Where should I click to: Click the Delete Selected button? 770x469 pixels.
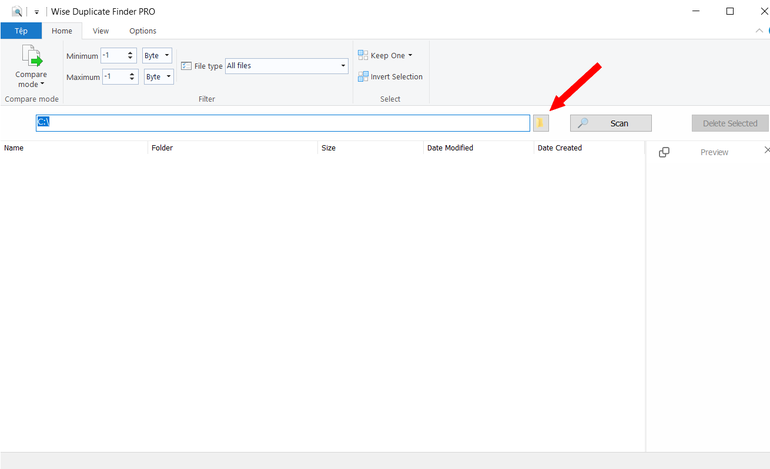pyautogui.click(x=730, y=123)
